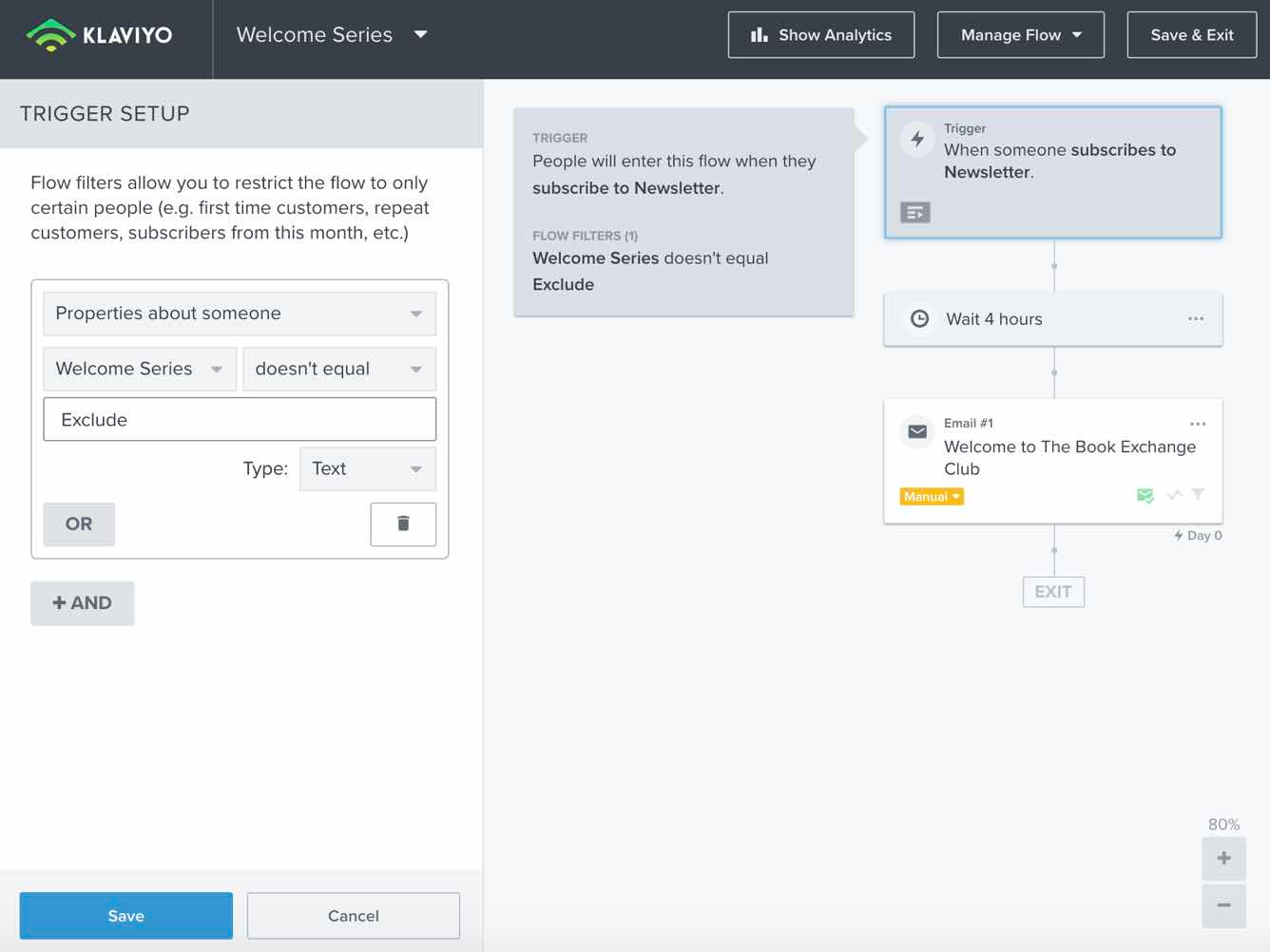Open the Email #1 options ellipsis menu
The height and width of the screenshot is (952, 1270).
1198,424
